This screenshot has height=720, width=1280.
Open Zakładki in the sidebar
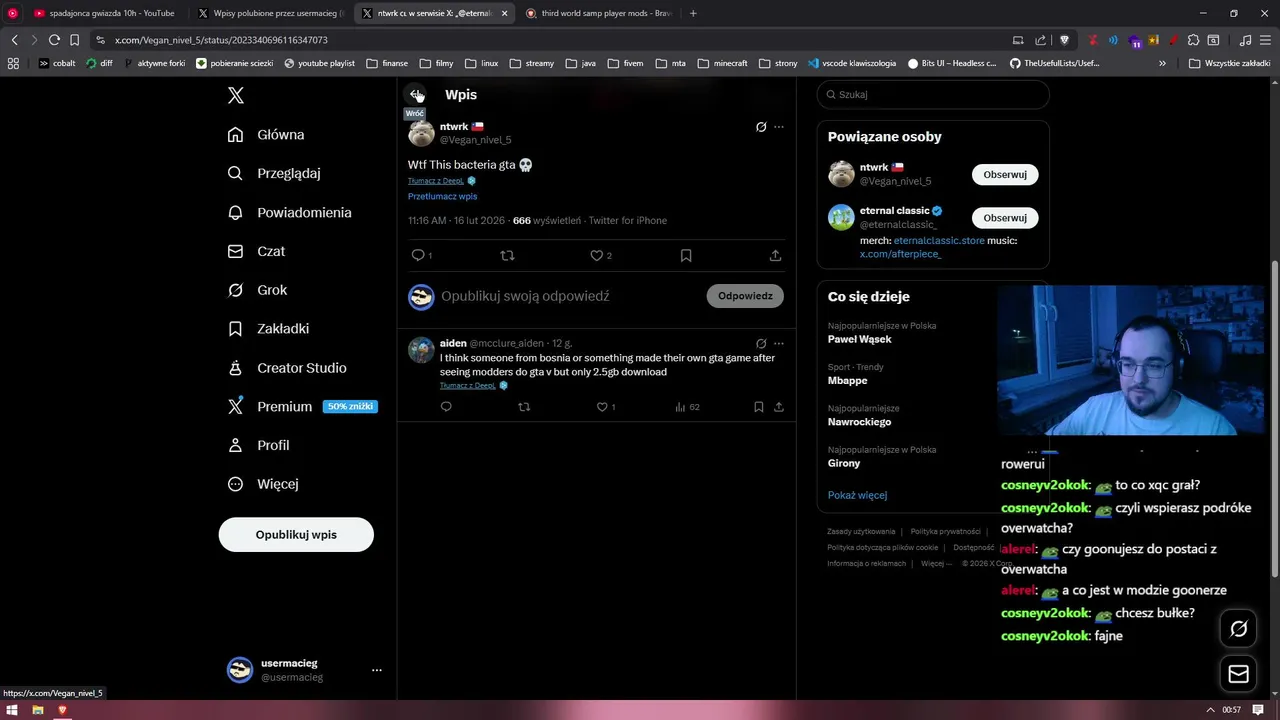[x=269, y=328]
